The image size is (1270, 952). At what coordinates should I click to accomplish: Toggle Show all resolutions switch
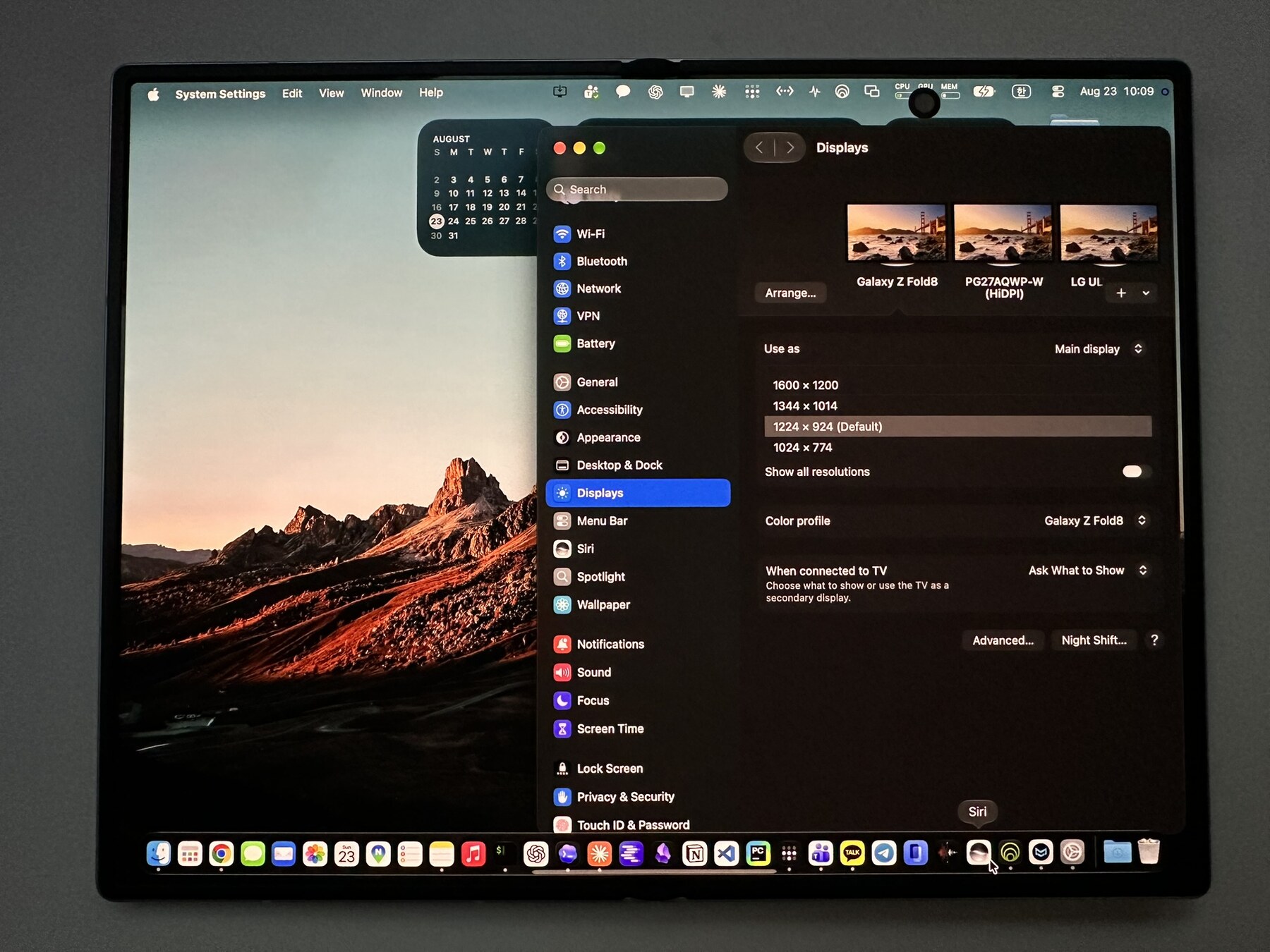click(1136, 472)
